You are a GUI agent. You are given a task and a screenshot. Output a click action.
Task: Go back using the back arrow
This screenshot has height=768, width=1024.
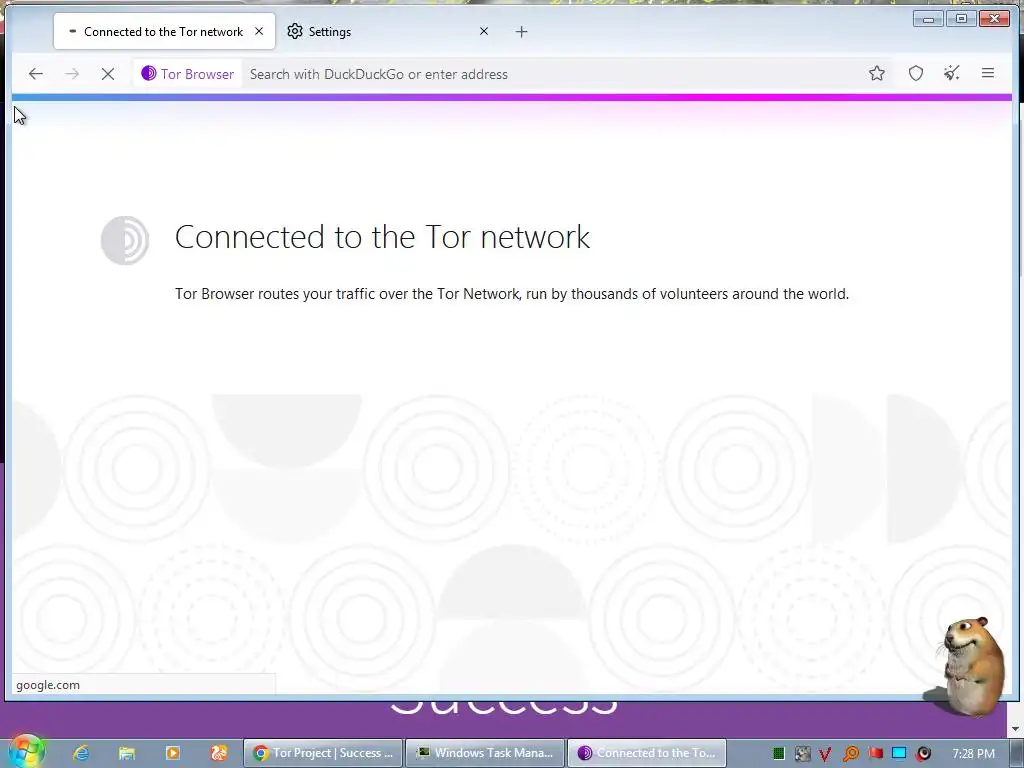pyautogui.click(x=36, y=74)
